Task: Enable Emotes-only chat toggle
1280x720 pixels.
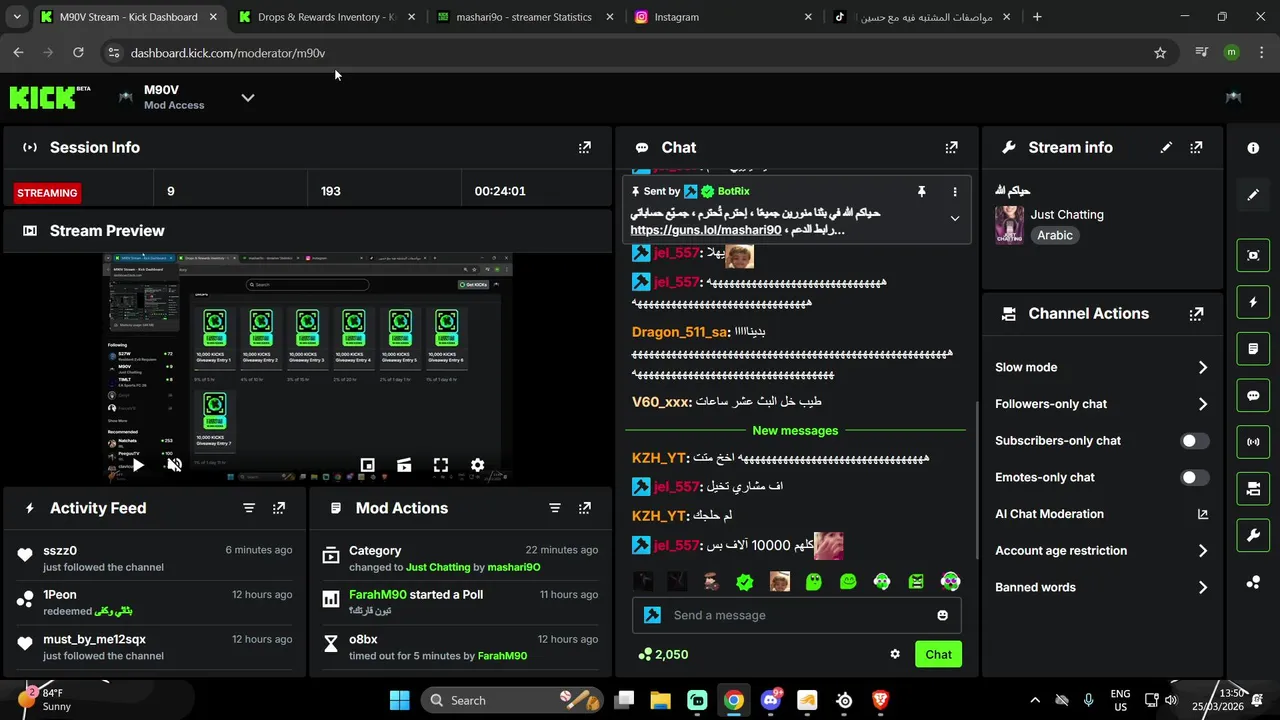Action: pos(1194,478)
